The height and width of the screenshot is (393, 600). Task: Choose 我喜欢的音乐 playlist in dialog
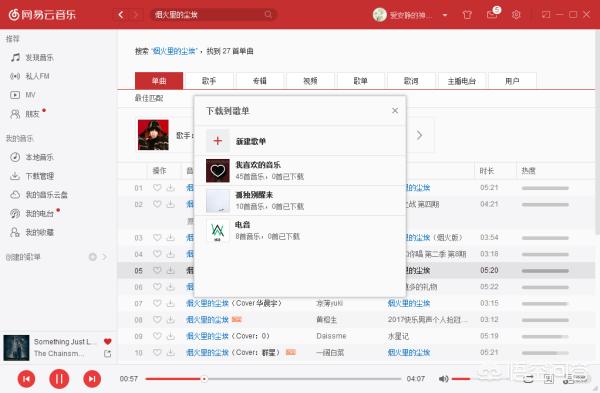[300, 171]
